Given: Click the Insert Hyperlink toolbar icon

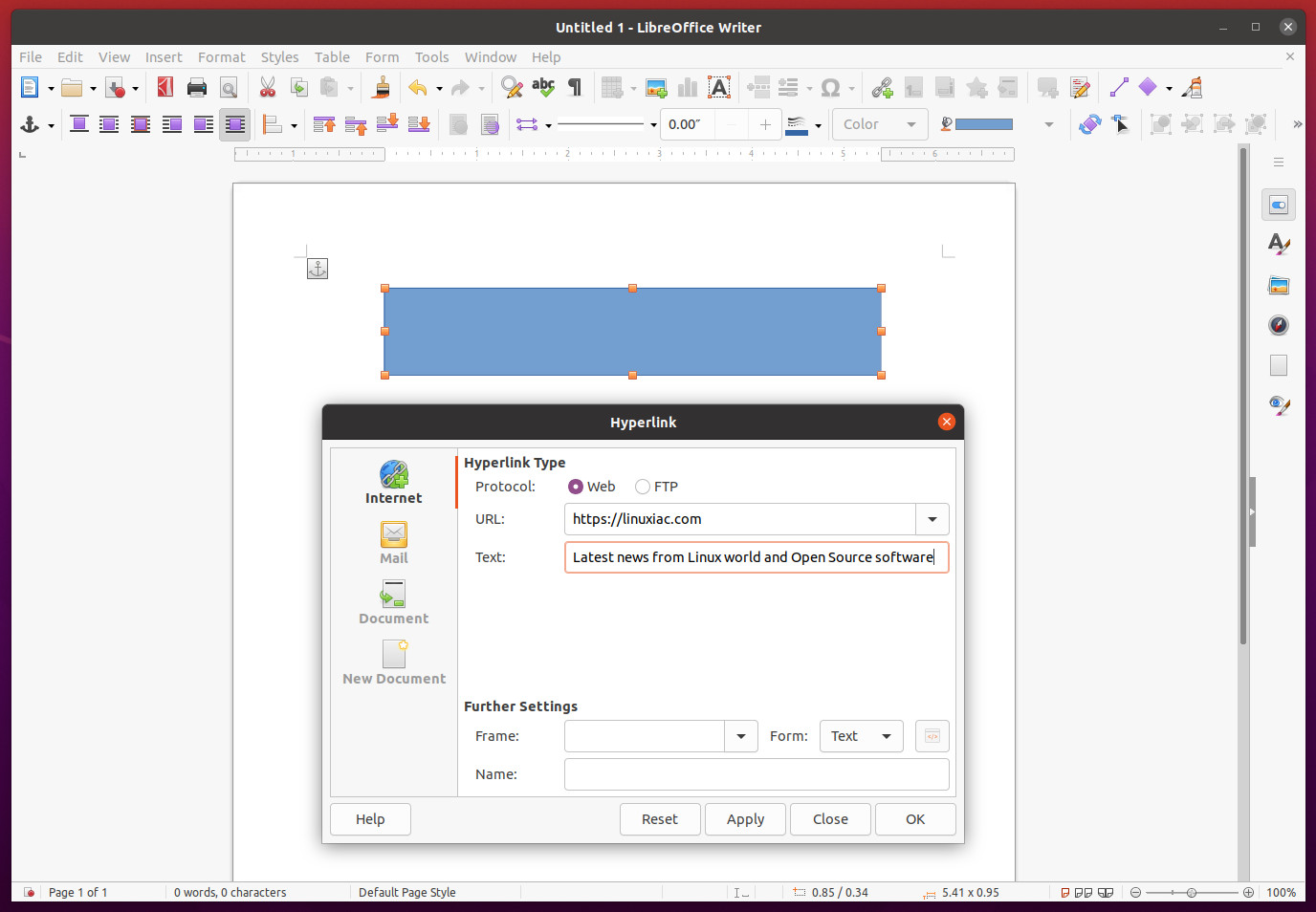Looking at the screenshot, I should tap(882, 88).
